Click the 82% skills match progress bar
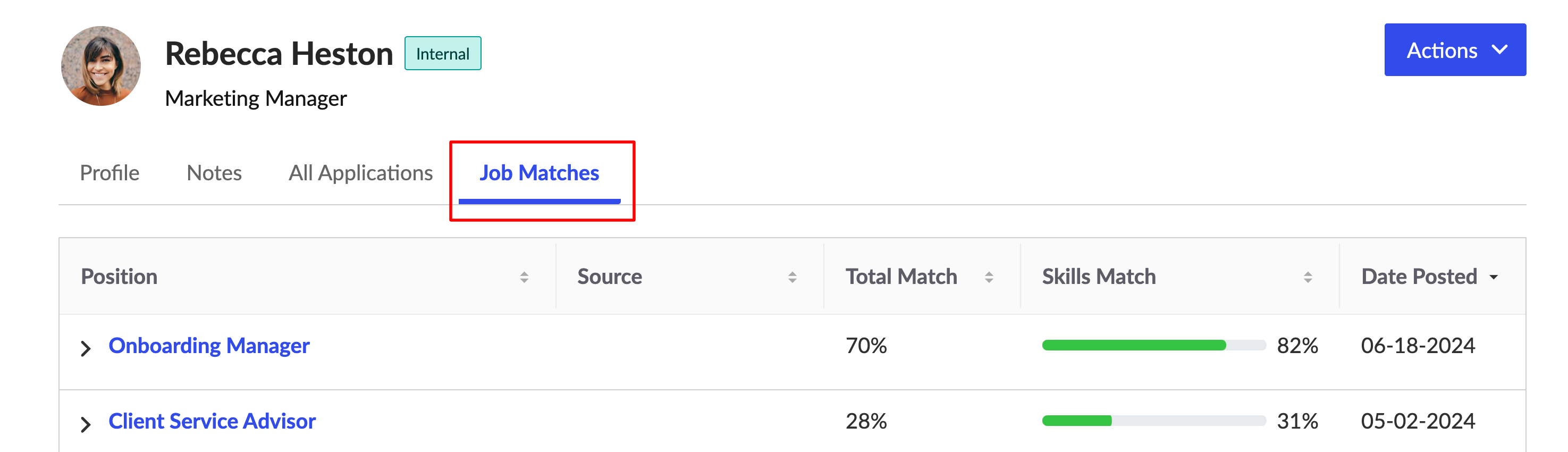Viewport: 1568px width, 452px height. coord(1153,346)
